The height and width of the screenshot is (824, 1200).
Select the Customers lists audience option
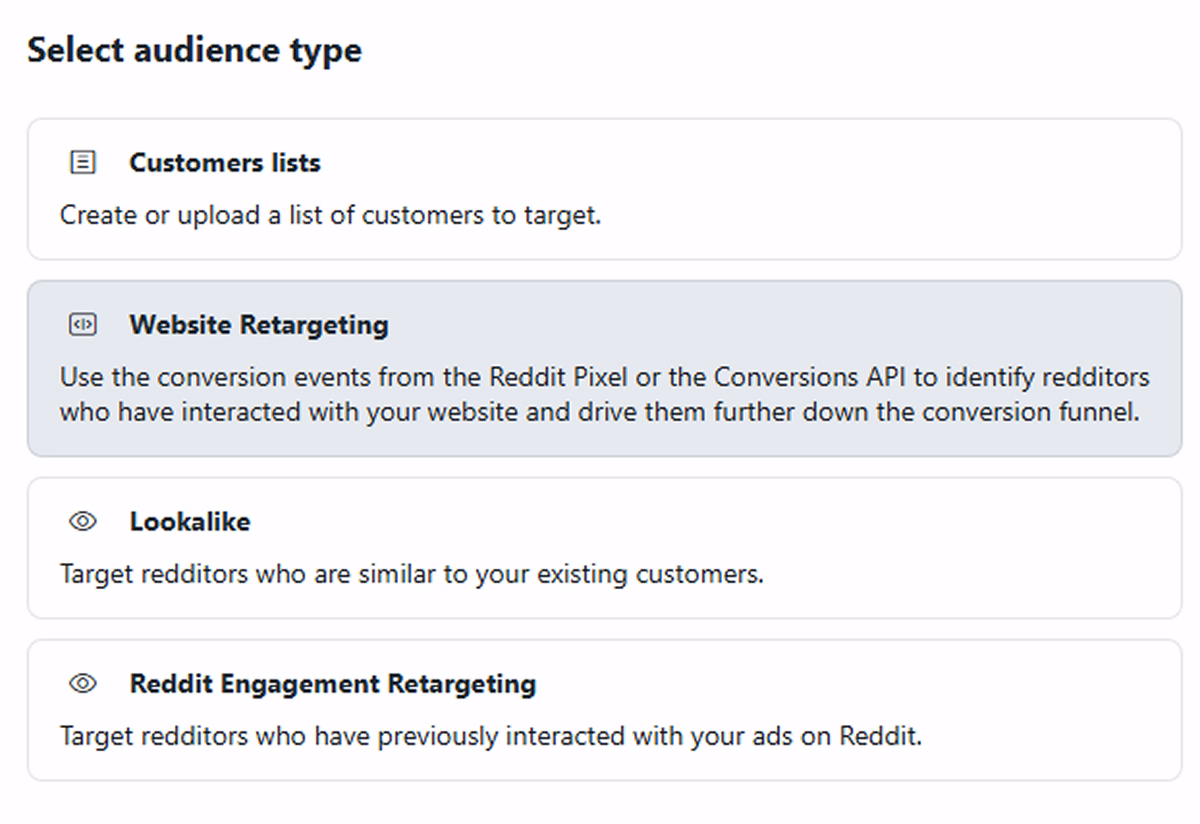point(600,188)
